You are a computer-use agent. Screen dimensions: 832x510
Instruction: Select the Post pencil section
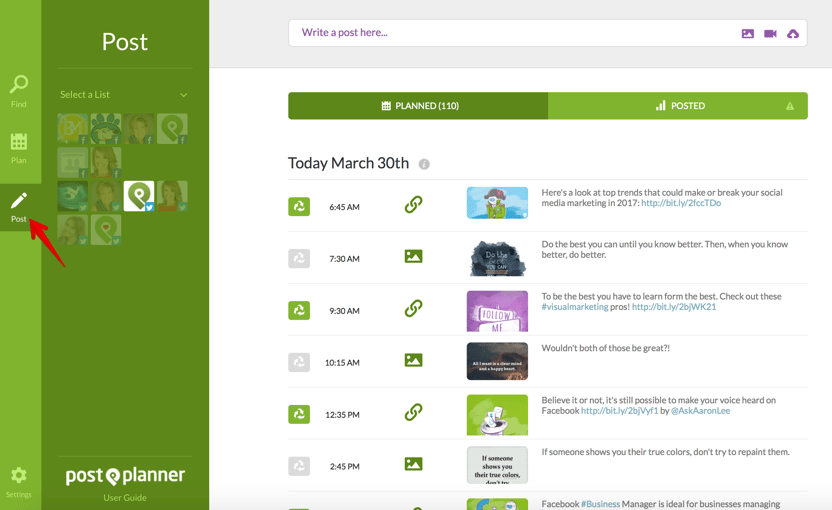(x=19, y=208)
